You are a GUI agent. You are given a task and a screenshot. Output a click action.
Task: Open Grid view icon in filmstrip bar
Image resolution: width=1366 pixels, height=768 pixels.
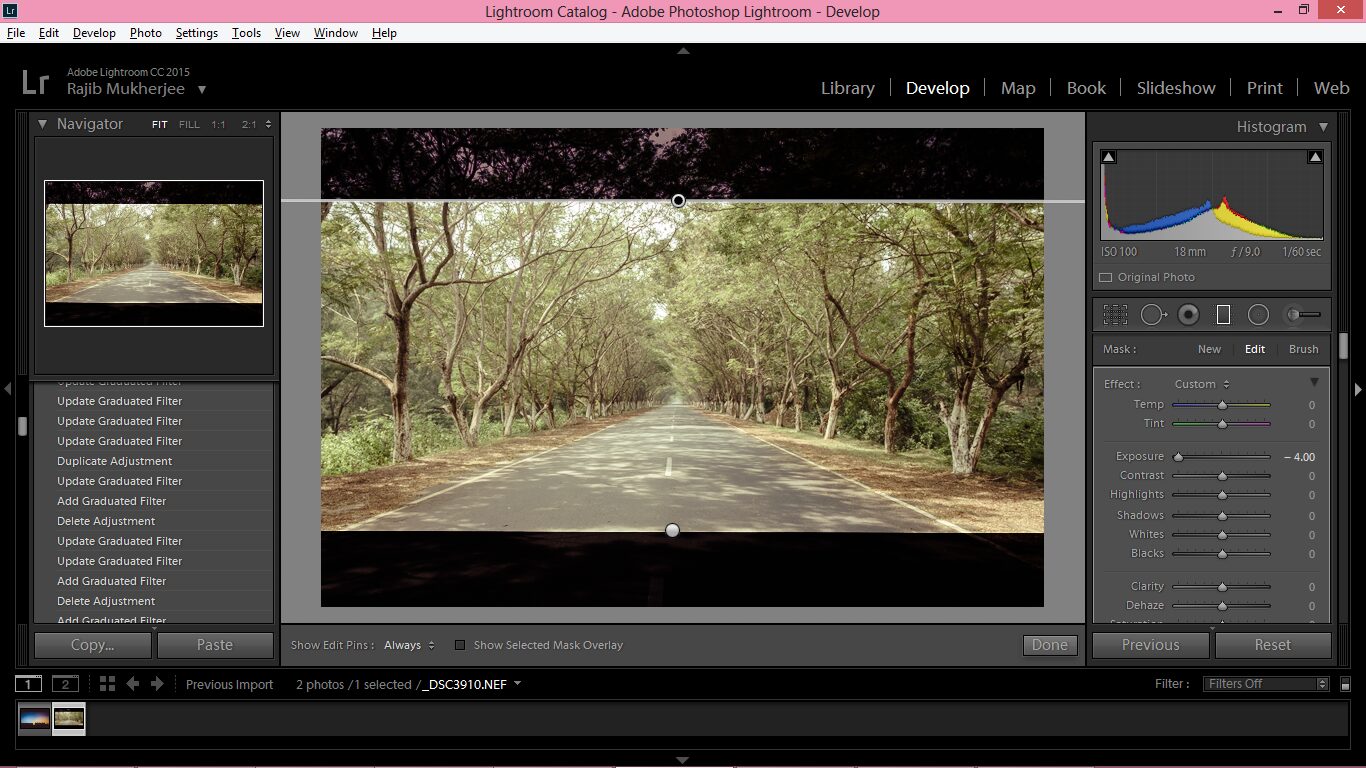[x=107, y=684]
